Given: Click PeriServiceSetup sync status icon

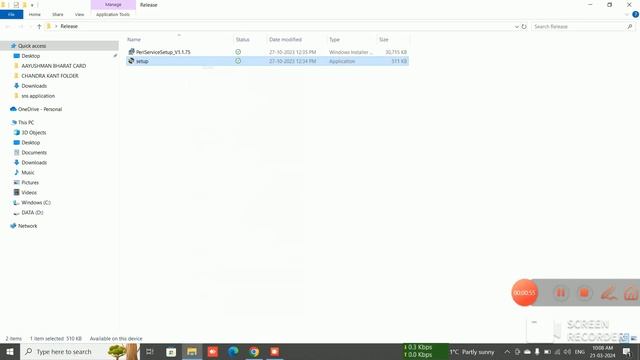Looking at the screenshot, I should coord(238,52).
